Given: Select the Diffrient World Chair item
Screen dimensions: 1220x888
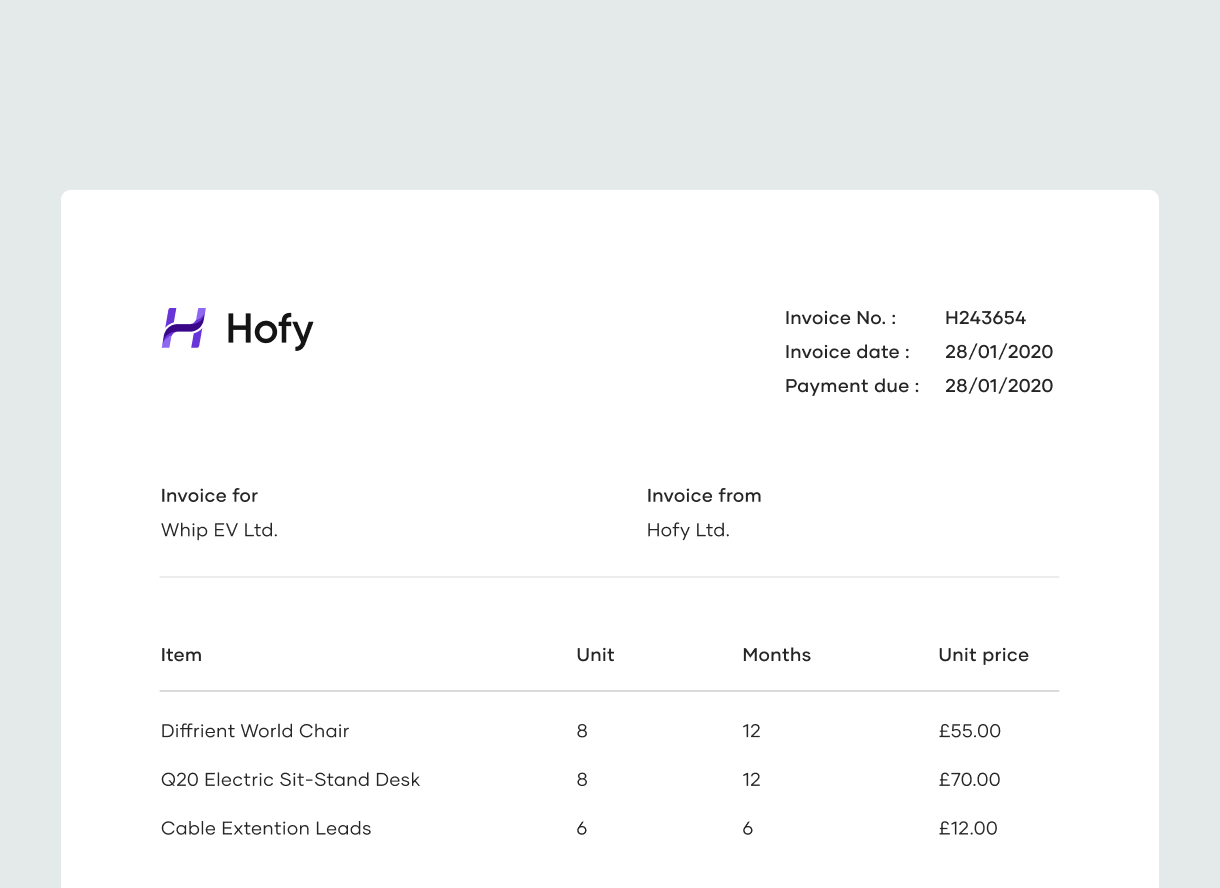Looking at the screenshot, I should pyautogui.click(x=255, y=731).
